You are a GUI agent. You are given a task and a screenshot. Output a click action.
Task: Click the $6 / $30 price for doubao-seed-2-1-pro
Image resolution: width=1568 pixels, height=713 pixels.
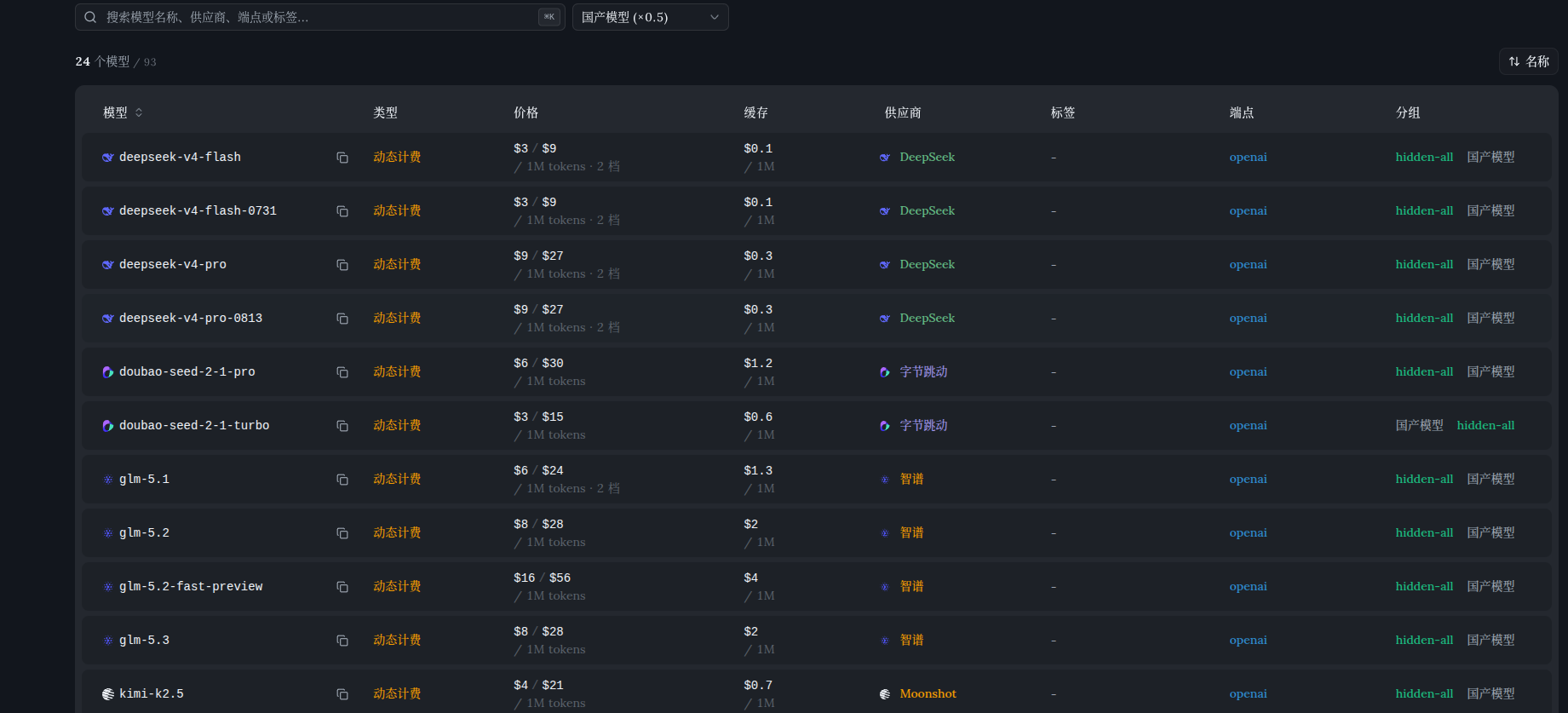[538, 364]
